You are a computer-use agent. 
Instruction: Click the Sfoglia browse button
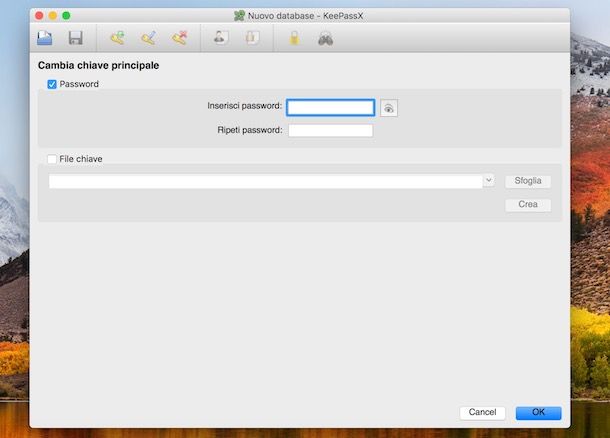528,181
